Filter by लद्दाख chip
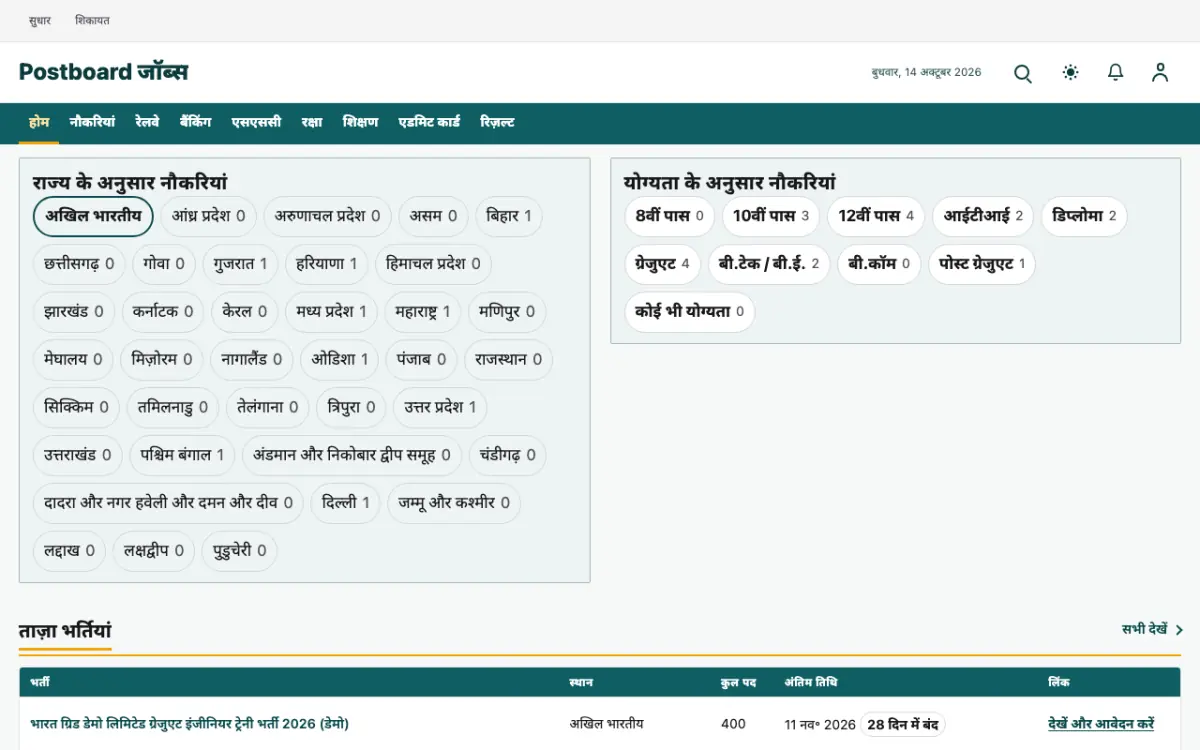1200x750 pixels. coord(69,551)
